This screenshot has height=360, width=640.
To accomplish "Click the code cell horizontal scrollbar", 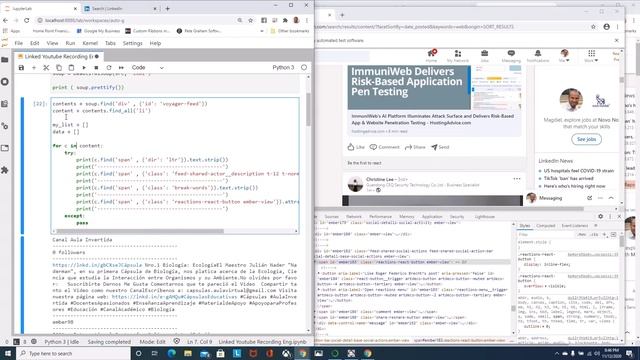I will [x=140, y=231].
